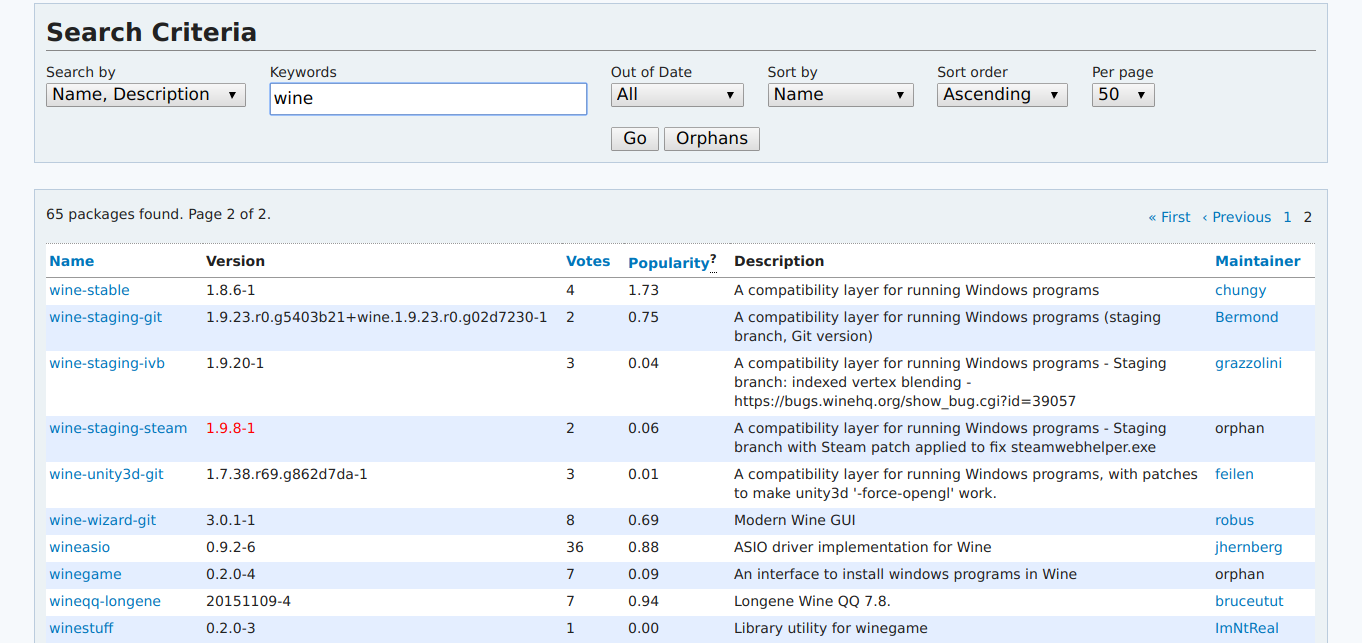Click version 3.0.1-1 cell
This screenshot has height=643, width=1362.
231,520
